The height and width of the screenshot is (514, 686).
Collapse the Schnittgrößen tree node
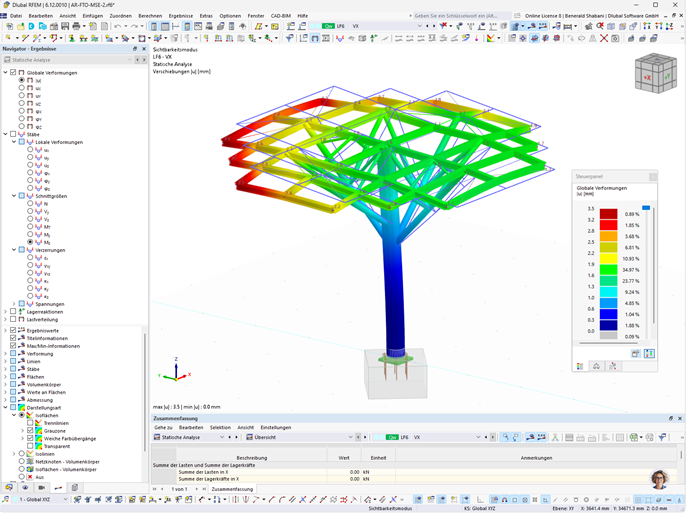(14, 196)
